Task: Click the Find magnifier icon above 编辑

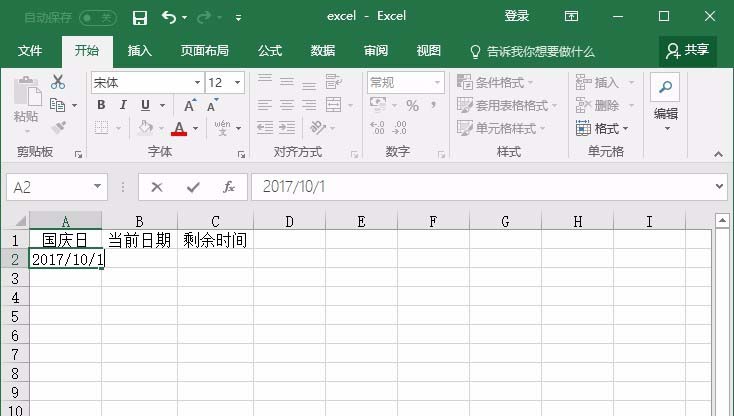Action: [x=665, y=87]
